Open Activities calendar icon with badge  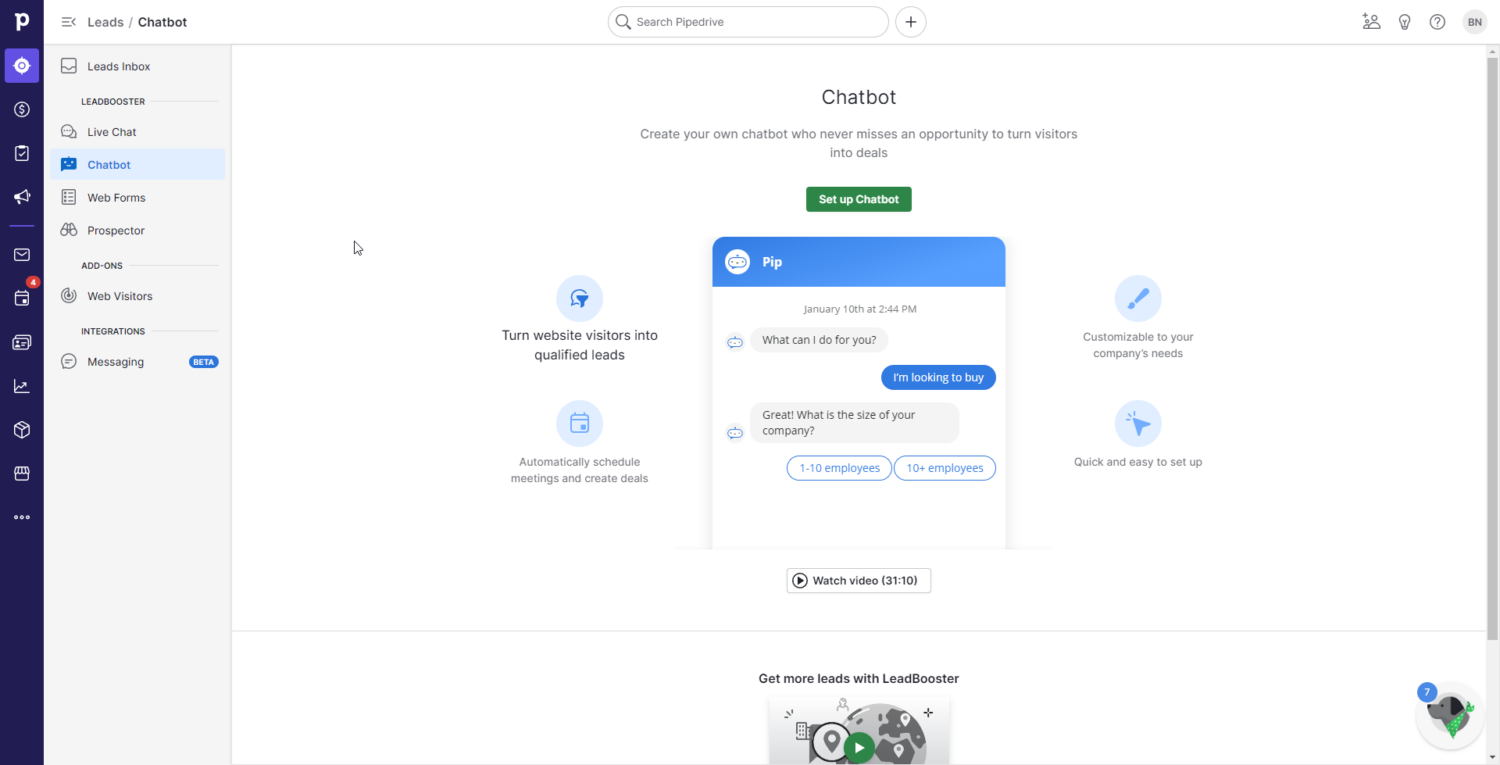[22, 298]
